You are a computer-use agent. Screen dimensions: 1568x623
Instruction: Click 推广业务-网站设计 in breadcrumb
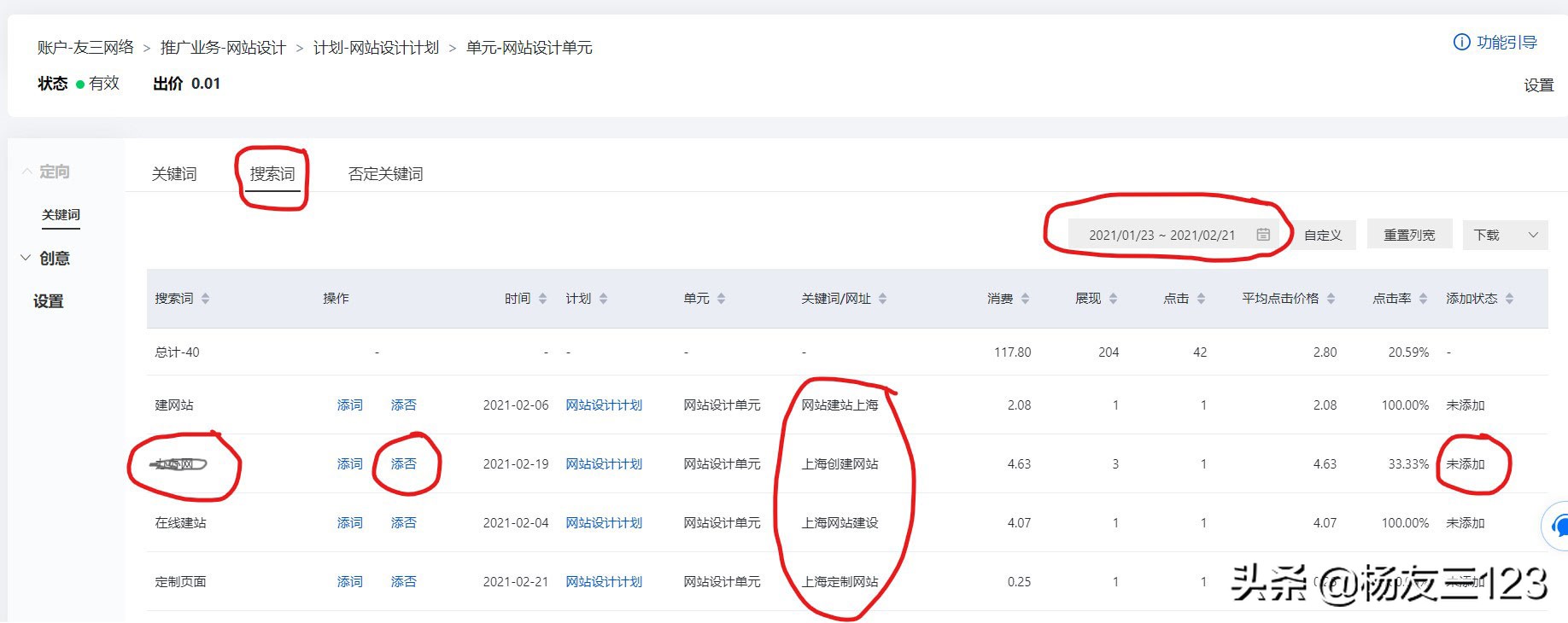click(223, 48)
